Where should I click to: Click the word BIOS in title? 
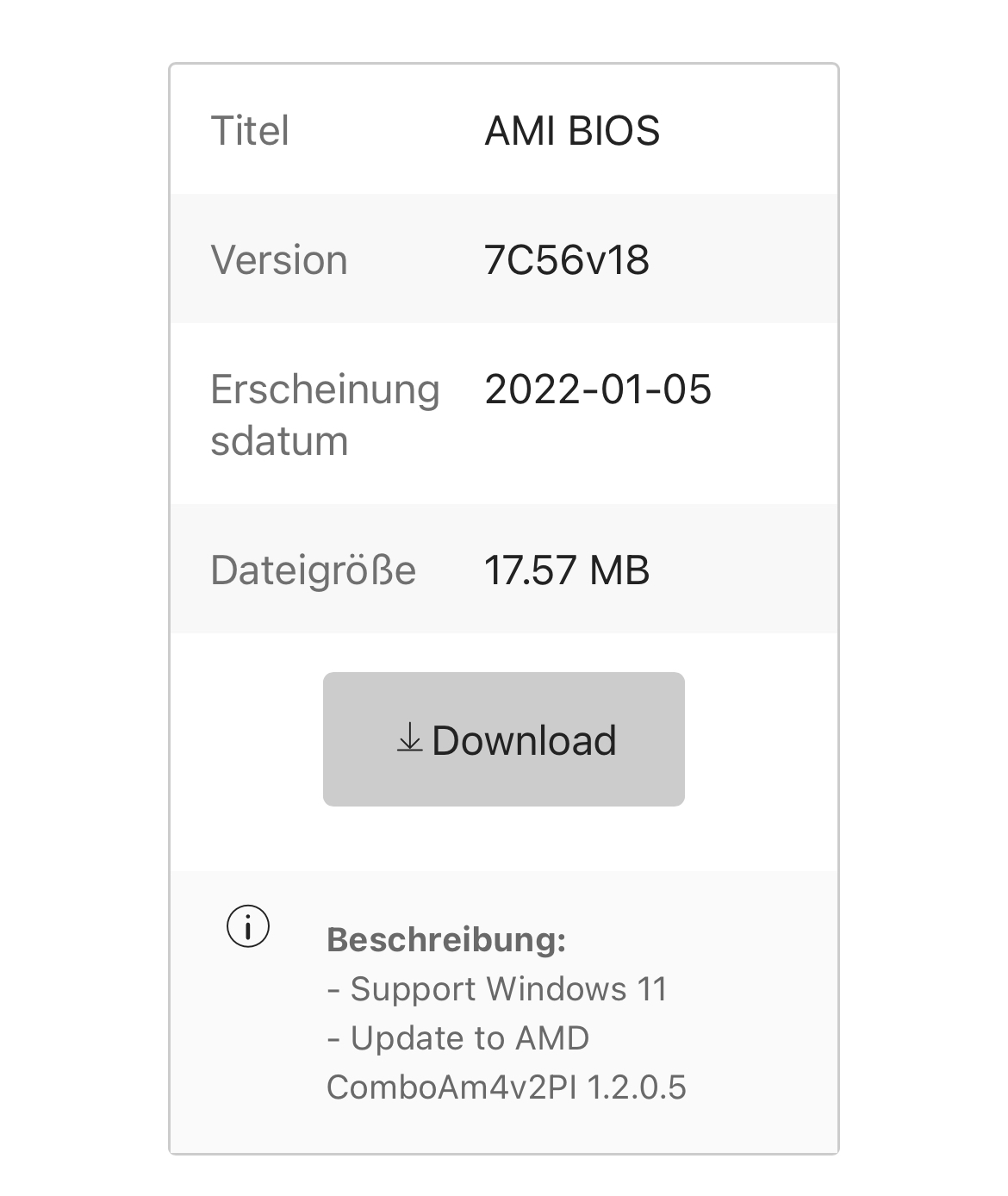(x=613, y=131)
